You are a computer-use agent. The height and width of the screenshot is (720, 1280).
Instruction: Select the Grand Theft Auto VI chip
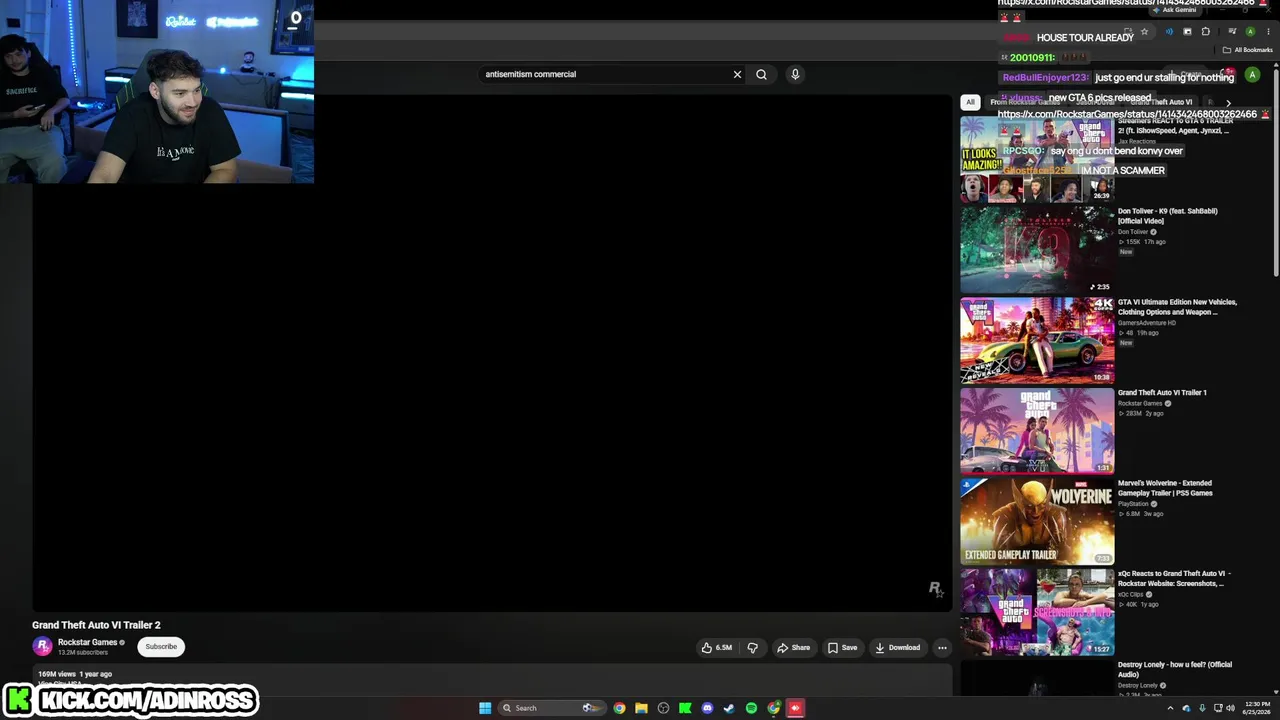[x=1162, y=102]
